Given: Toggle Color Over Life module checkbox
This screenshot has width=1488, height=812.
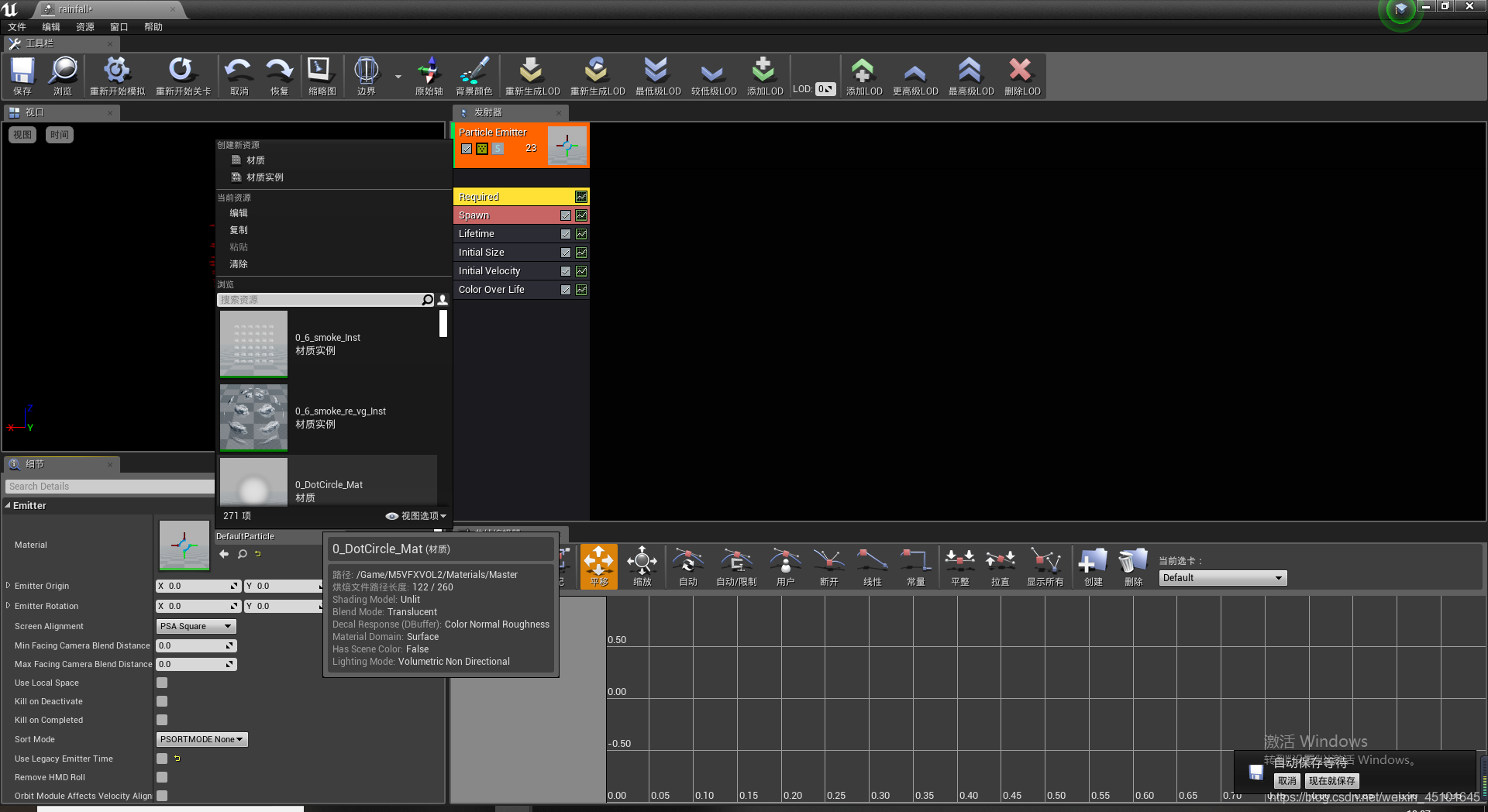Looking at the screenshot, I should pos(566,290).
